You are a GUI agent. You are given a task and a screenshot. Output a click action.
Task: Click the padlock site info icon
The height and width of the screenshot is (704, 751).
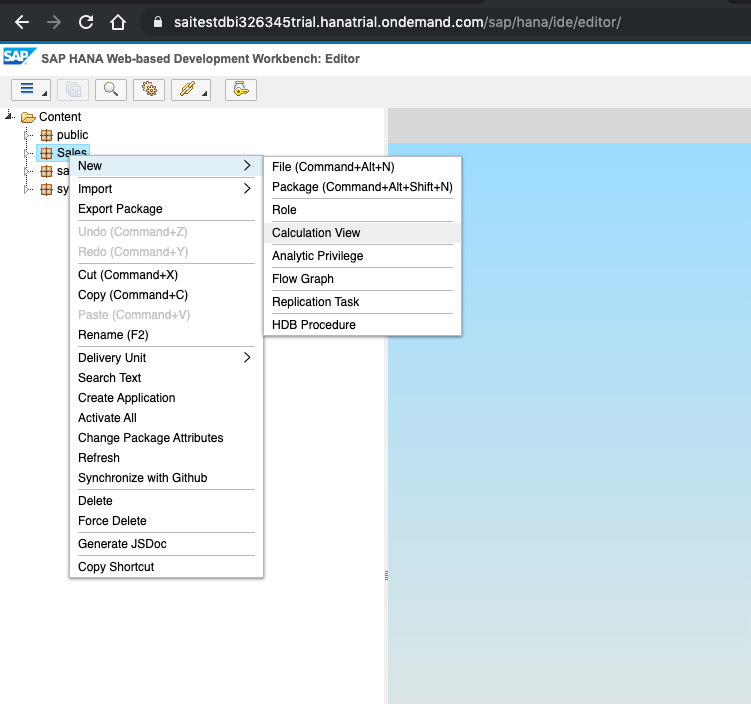158,22
